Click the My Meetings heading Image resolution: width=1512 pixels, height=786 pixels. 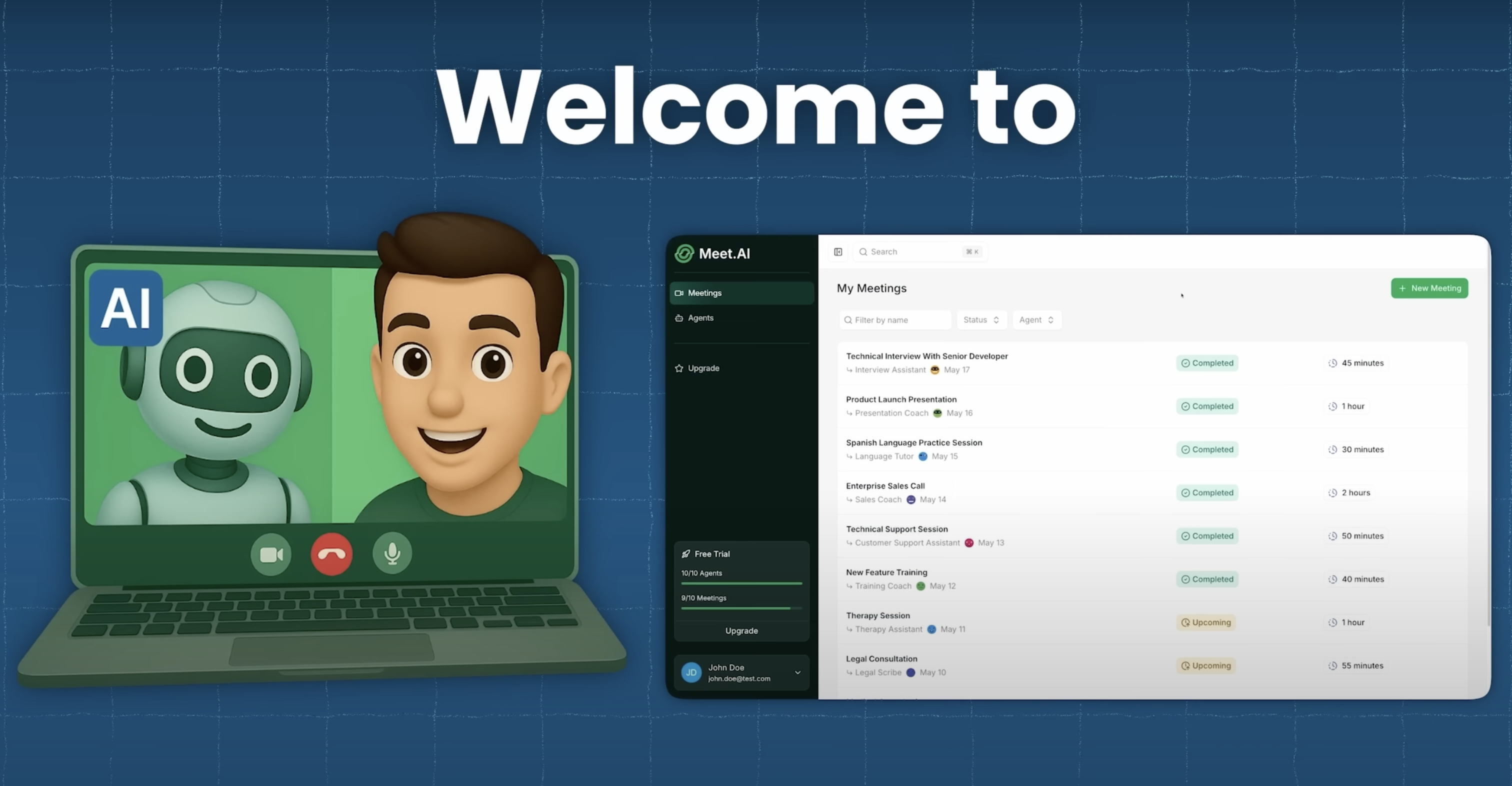[x=871, y=288]
